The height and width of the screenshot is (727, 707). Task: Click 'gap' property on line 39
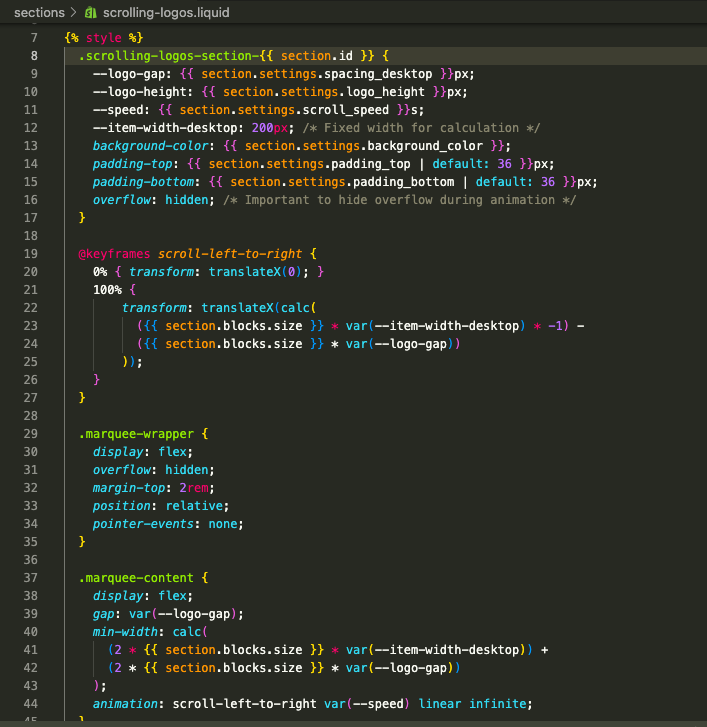point(104,614)
